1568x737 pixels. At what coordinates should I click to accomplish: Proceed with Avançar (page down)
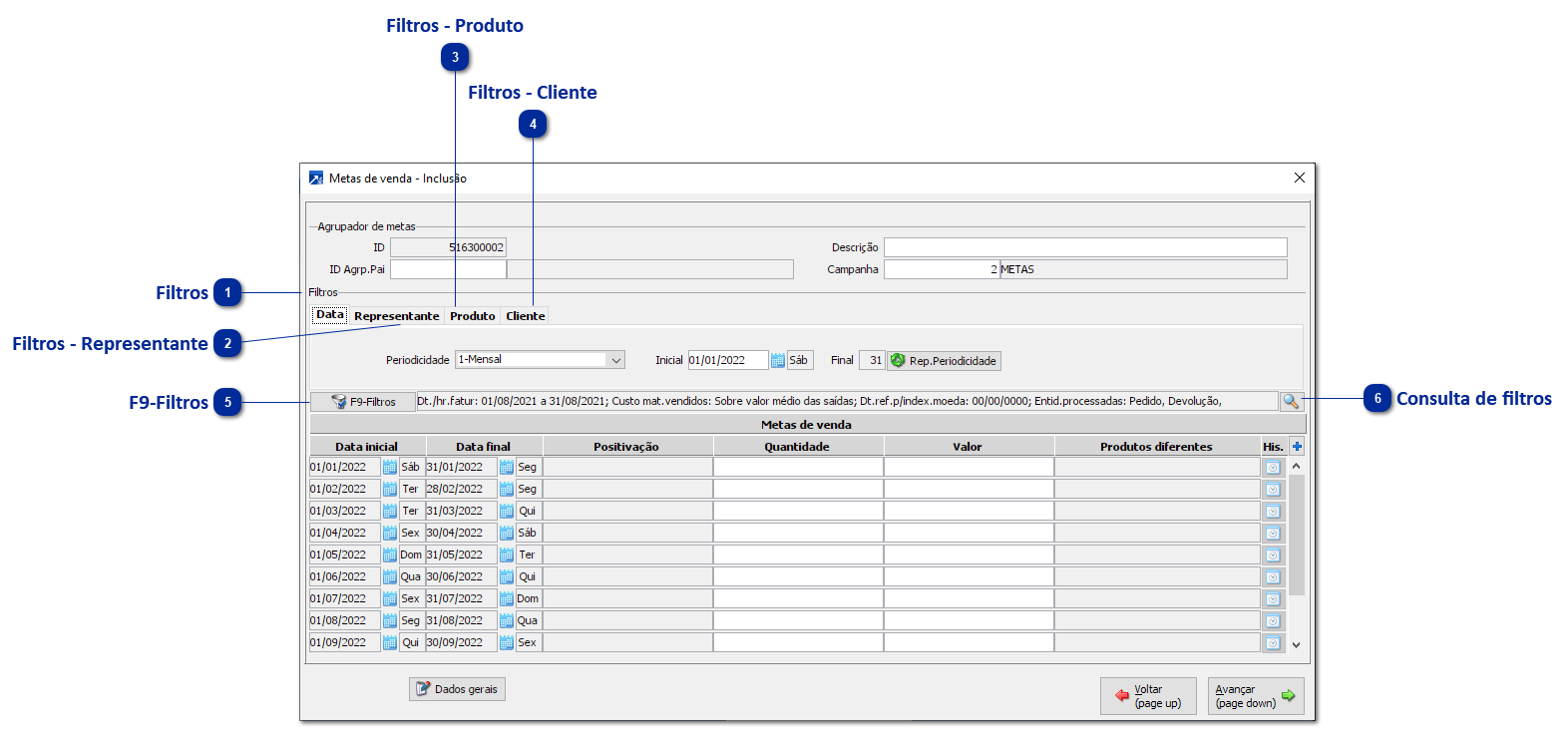point(1256,696)
